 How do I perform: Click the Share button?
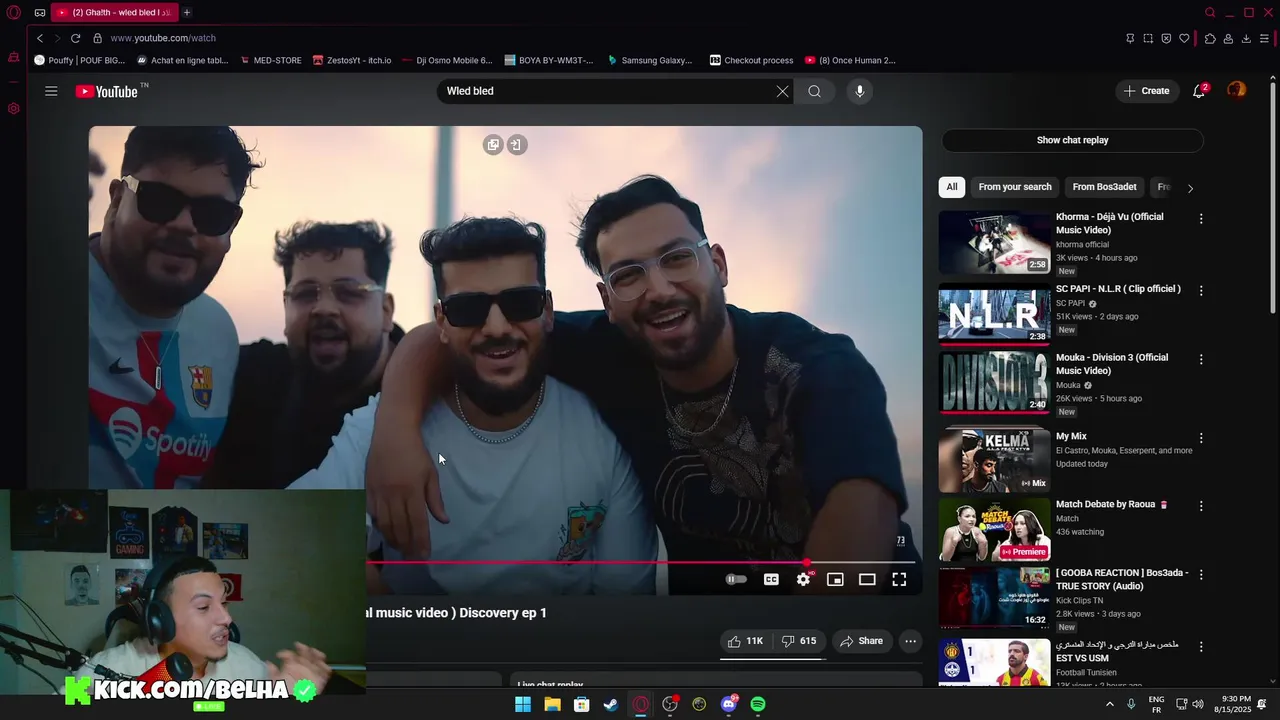click(x=861, y=641)
